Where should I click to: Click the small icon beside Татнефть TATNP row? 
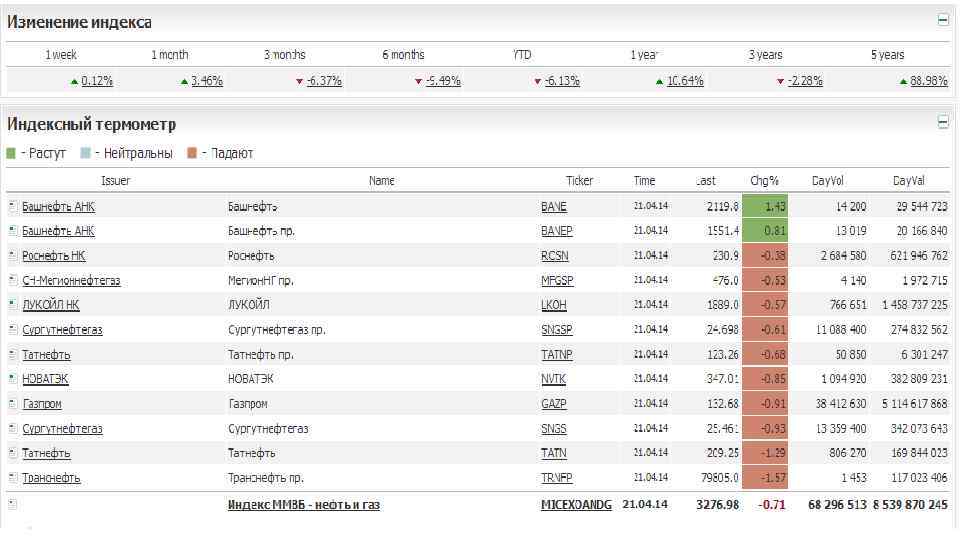click(x=13, y=354)
